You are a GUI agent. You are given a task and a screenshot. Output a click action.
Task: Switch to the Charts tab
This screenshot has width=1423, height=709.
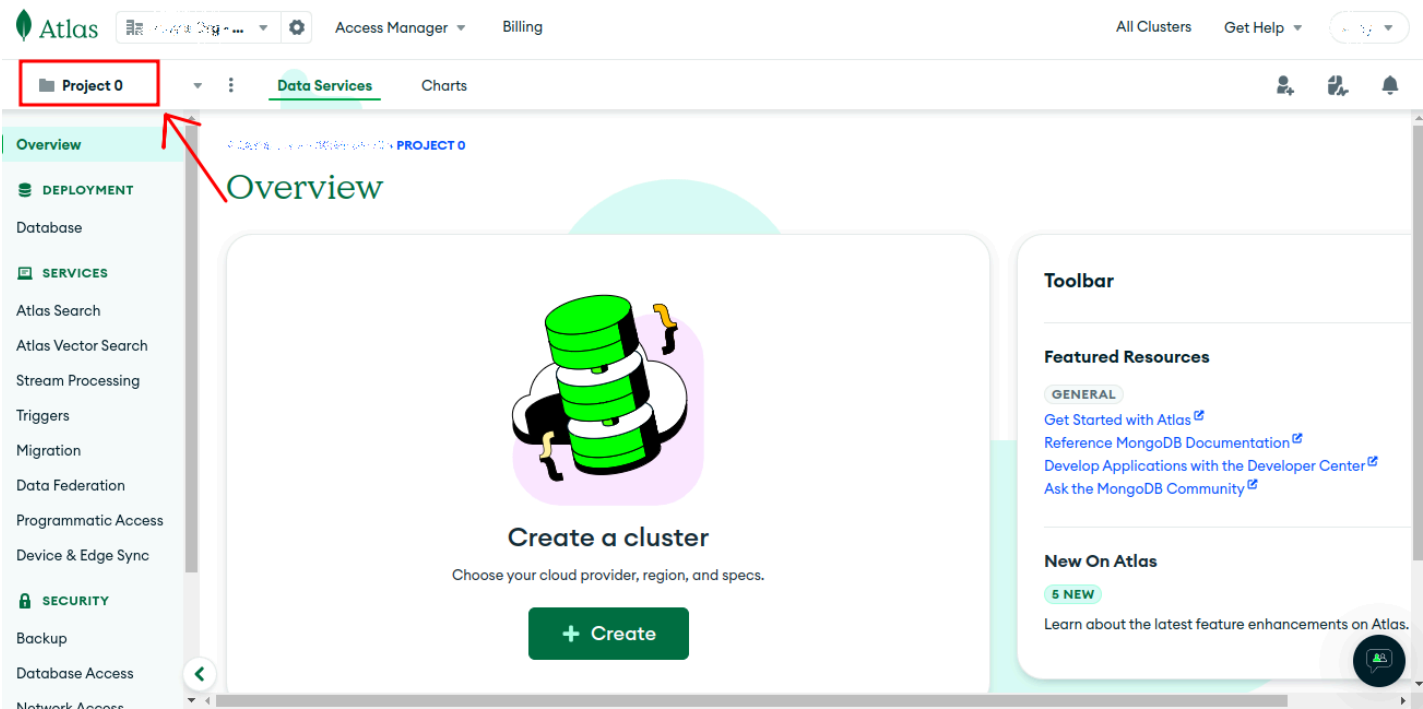tap(443, 85)
